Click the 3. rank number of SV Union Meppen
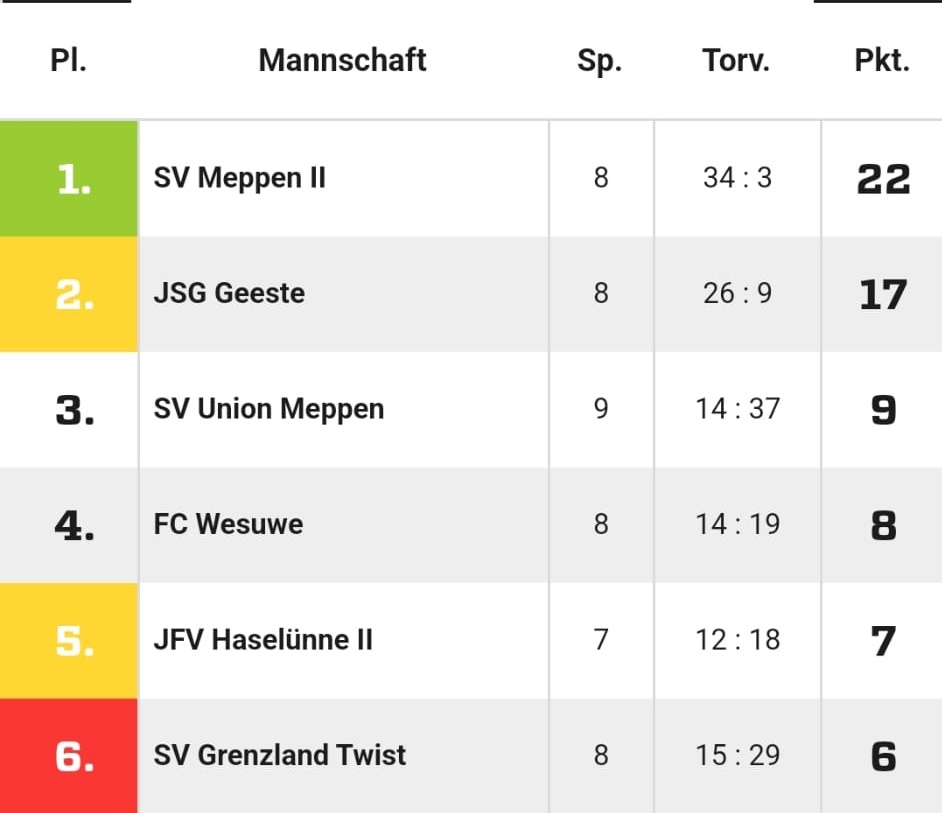This screenshot has height=813, width=942. [74, 410]
